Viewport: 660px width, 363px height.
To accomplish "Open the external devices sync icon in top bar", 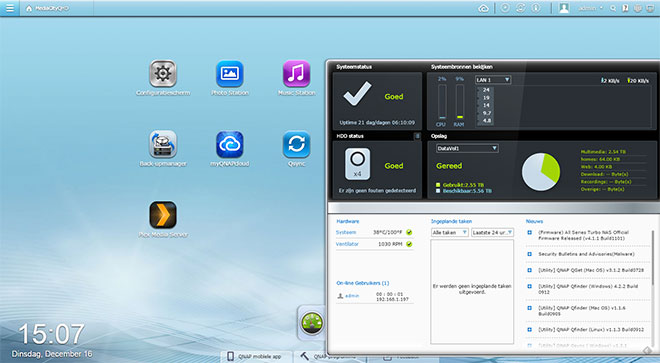I will pos(521,8).
